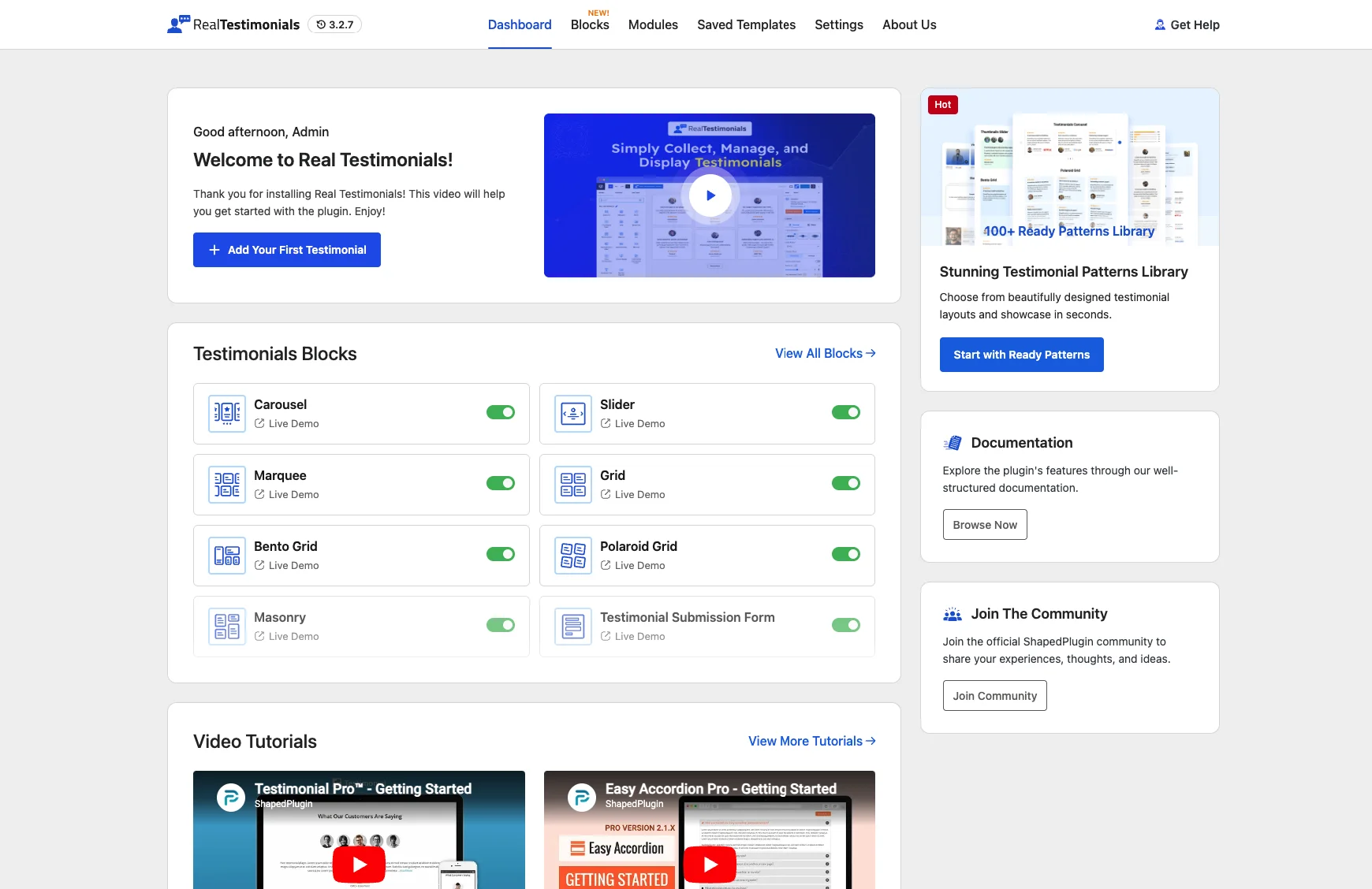The height and width of the screenshot is (889, 1372).
Task: Click the Stunning Testimonial Patterns Library heading
Action: (x=1064, y=272)
